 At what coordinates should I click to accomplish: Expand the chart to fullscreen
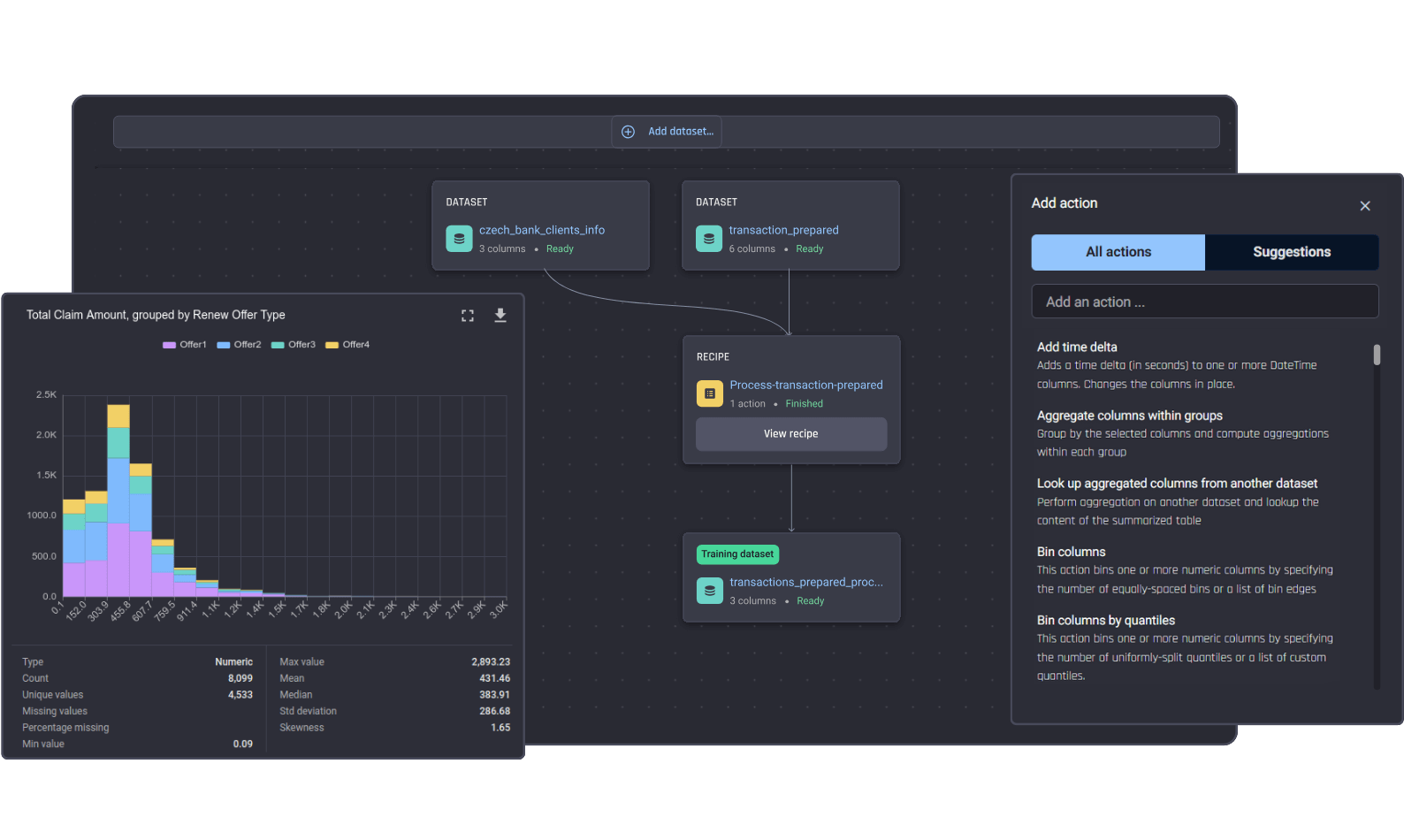(468, 316)
